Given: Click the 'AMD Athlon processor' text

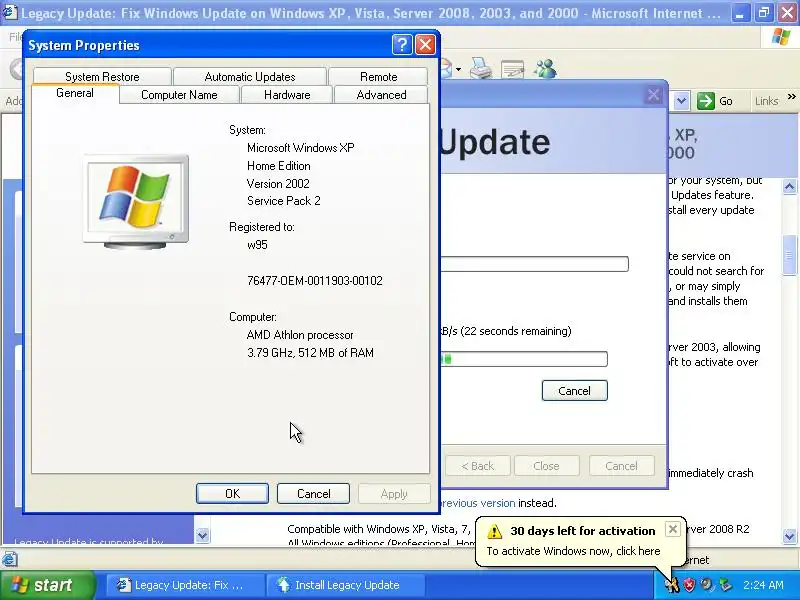Looking at the screenshot, I should [x=300, y=335].
